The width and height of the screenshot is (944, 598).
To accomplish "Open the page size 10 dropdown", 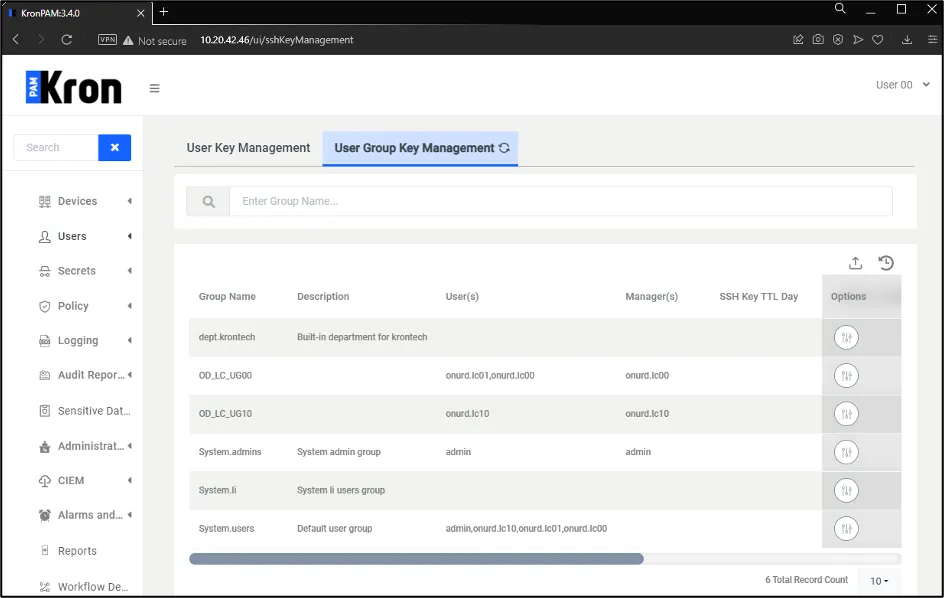I will pos(879,581).
